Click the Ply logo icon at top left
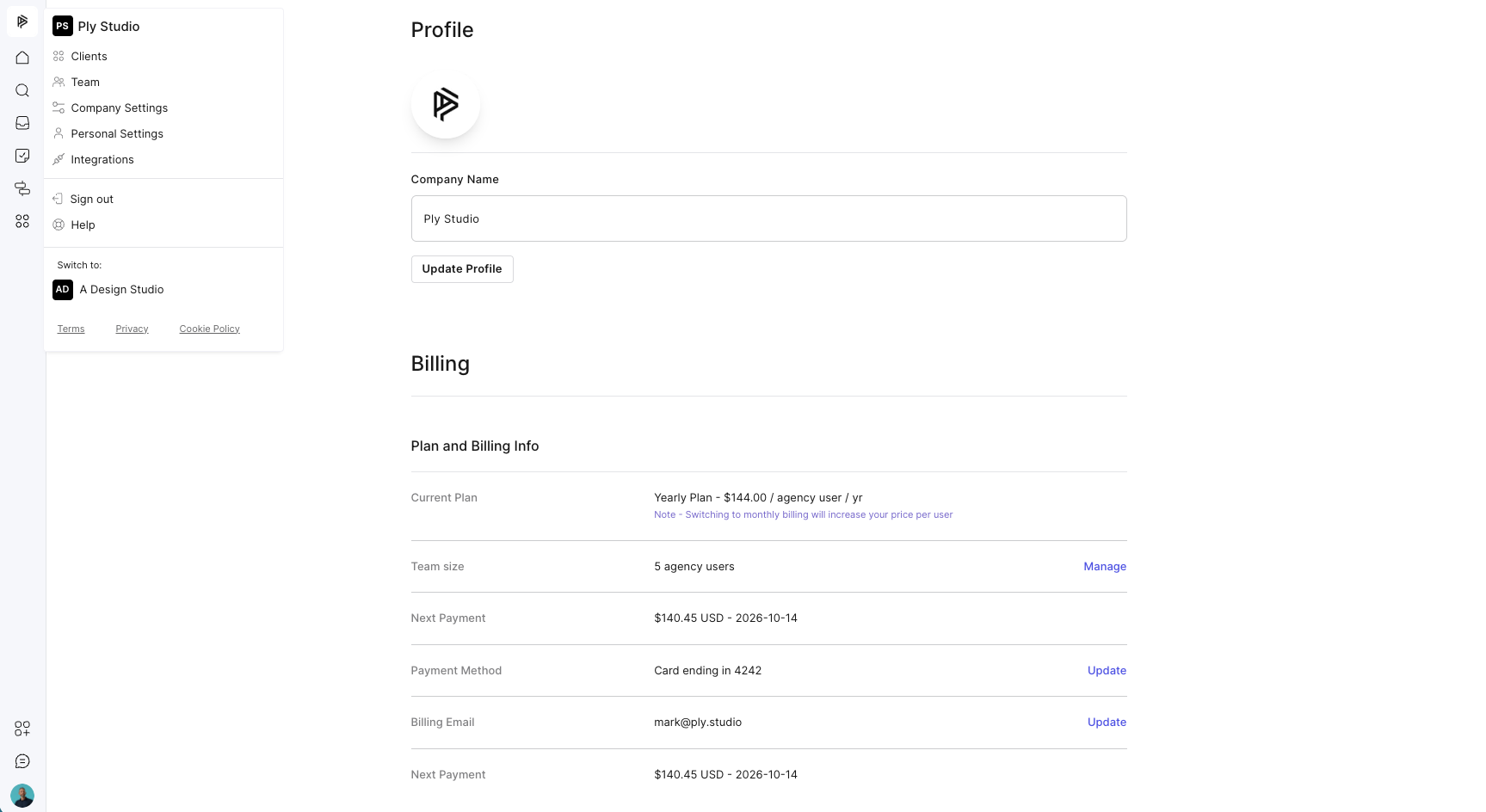 (x=22, y=22)
